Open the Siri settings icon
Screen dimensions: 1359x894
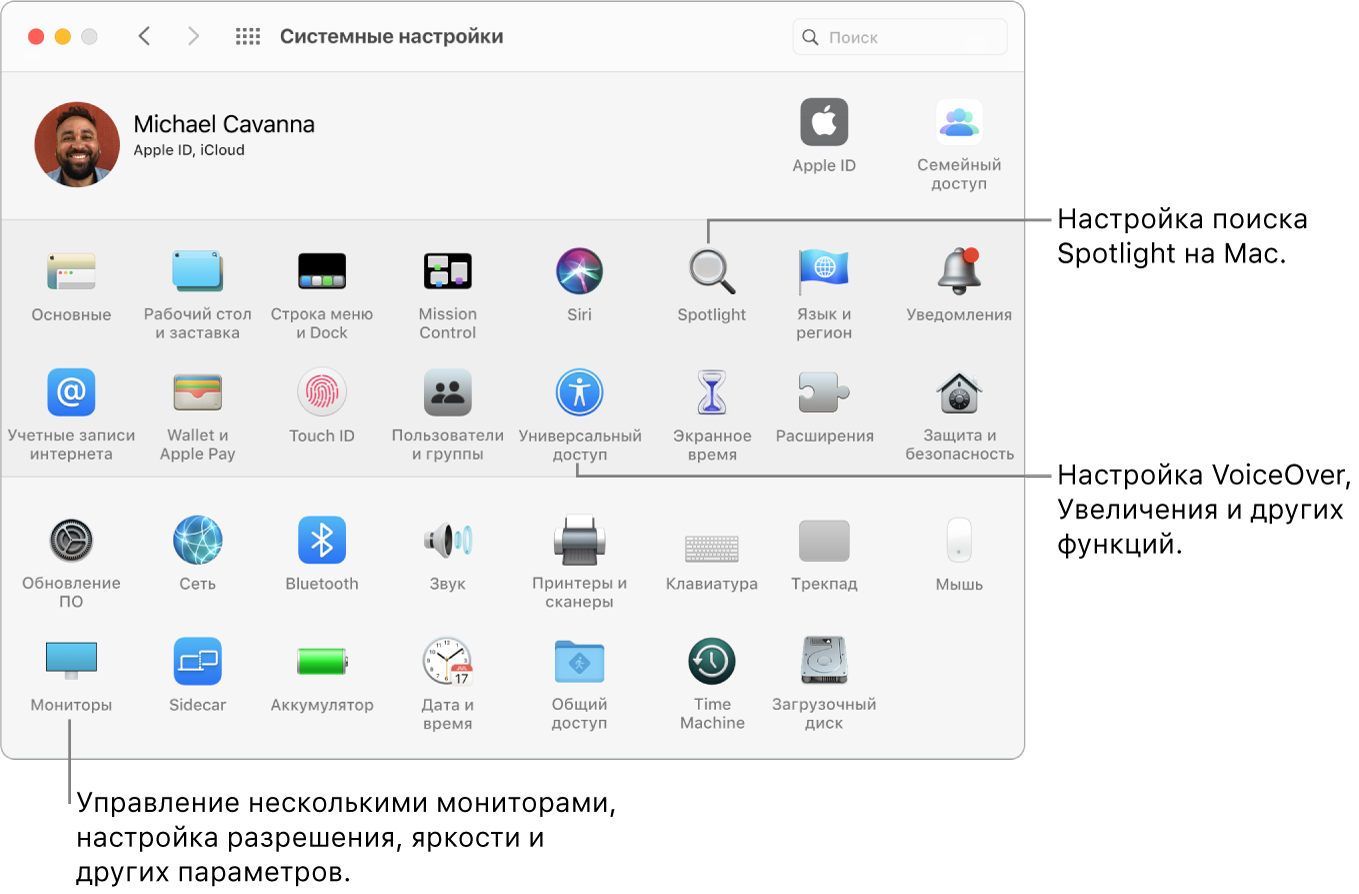[579, 271]
